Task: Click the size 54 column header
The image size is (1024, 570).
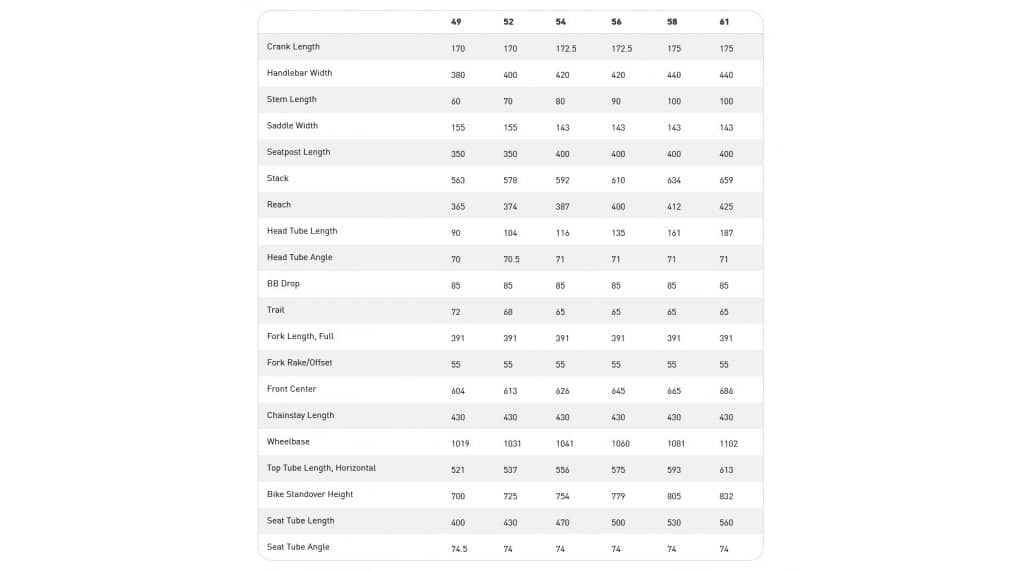Action: tap(561, 22)
